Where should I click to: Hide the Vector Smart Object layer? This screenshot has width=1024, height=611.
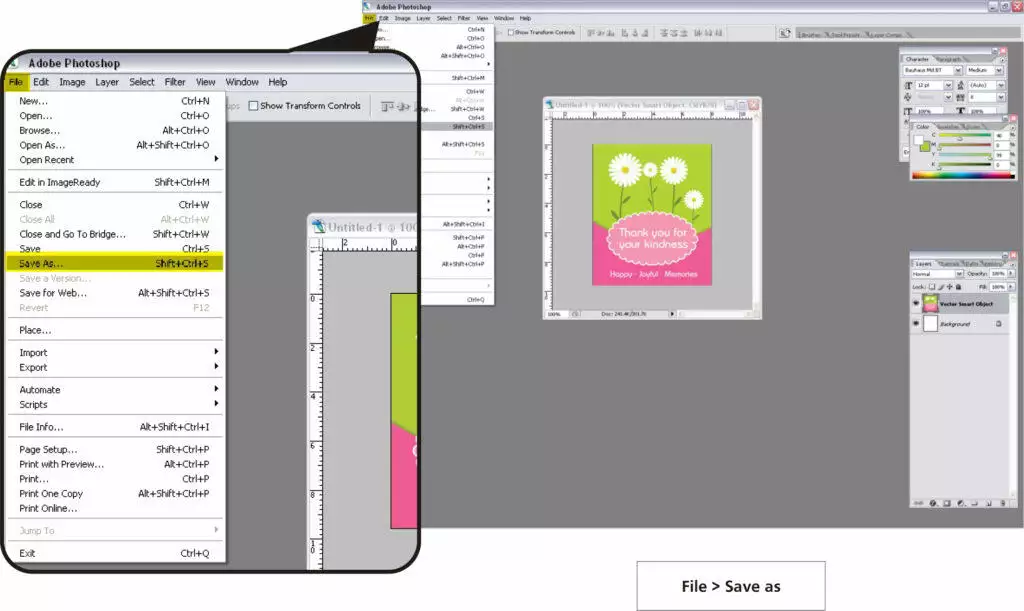click(917, 303)
